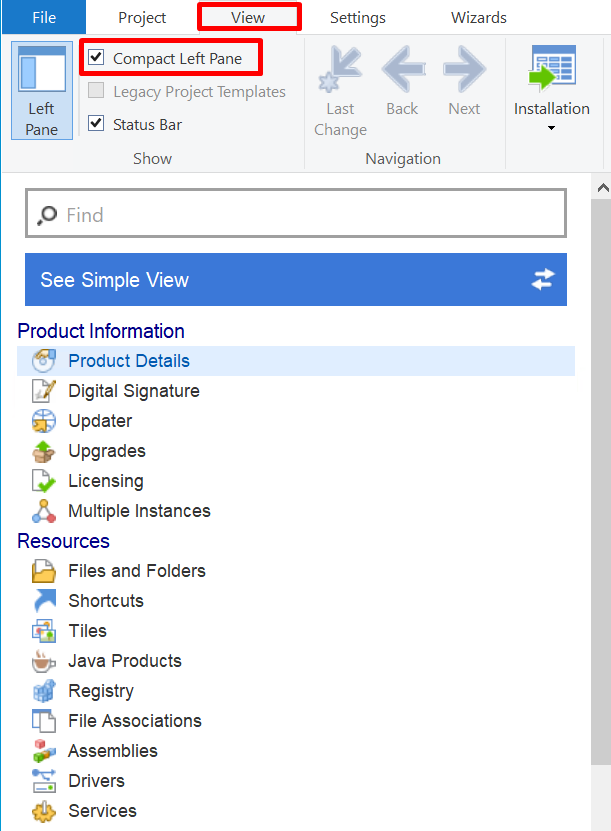Click the Java Products coffee icon
Viewport: 611px width, 831px height.
click(43, 661)
